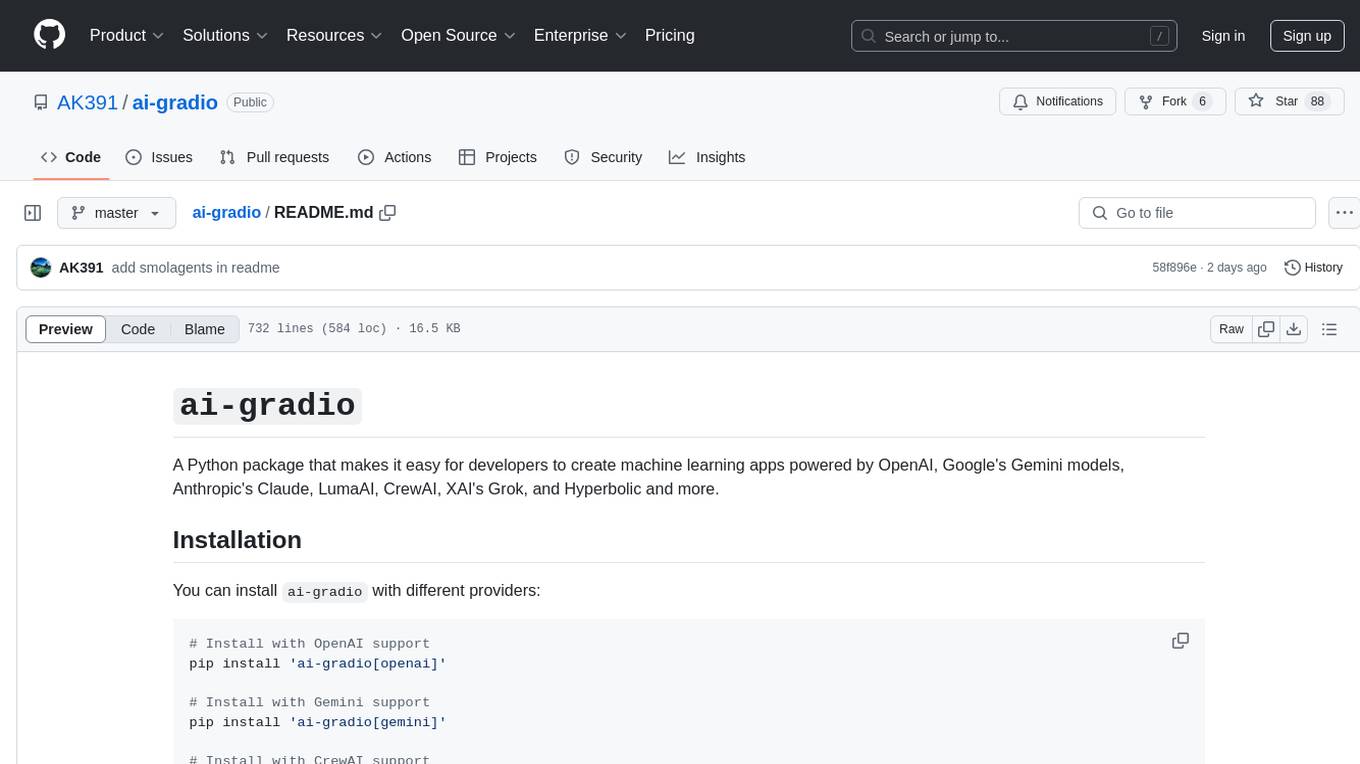This screenshot has width=1360, height=764.
Task: Open the Pricing page
Action: (670, 35)
